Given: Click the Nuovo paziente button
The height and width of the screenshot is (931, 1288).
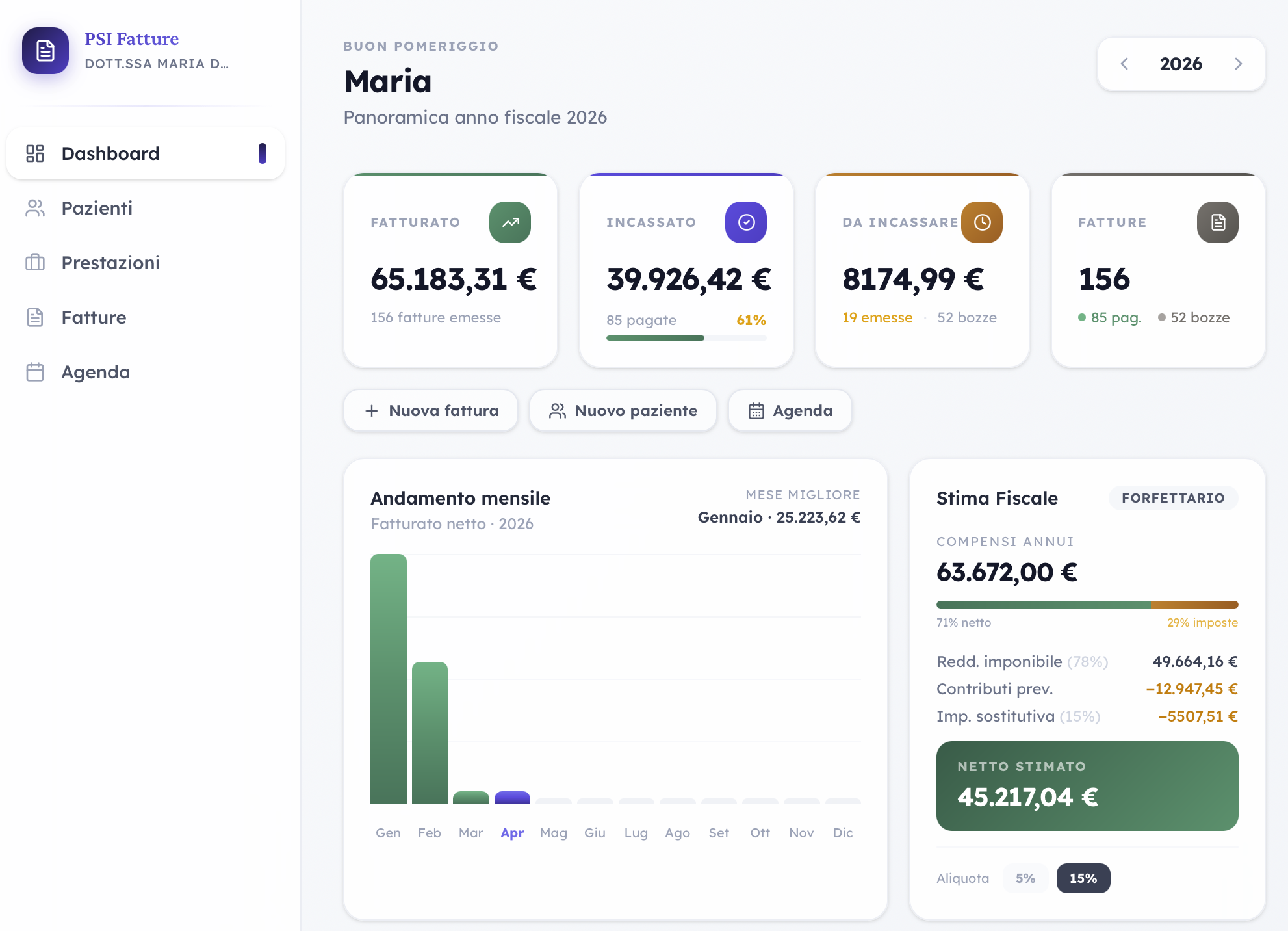Looking at the screenshot, I should [x=623, y=410].
